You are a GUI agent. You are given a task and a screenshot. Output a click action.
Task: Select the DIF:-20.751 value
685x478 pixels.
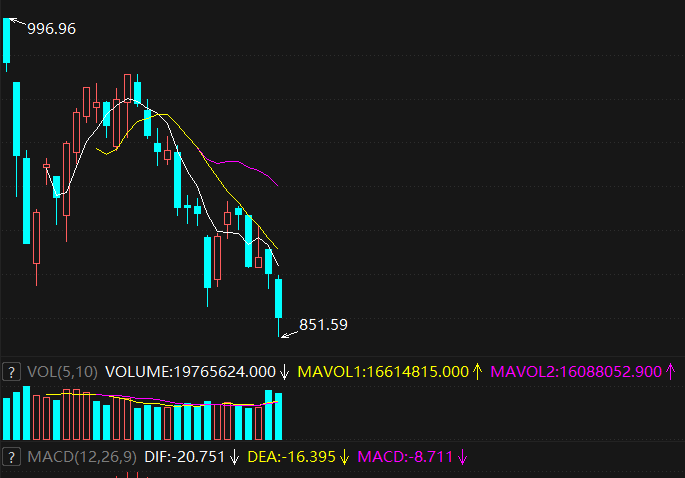pyautogui.click(x=184, y=457)
